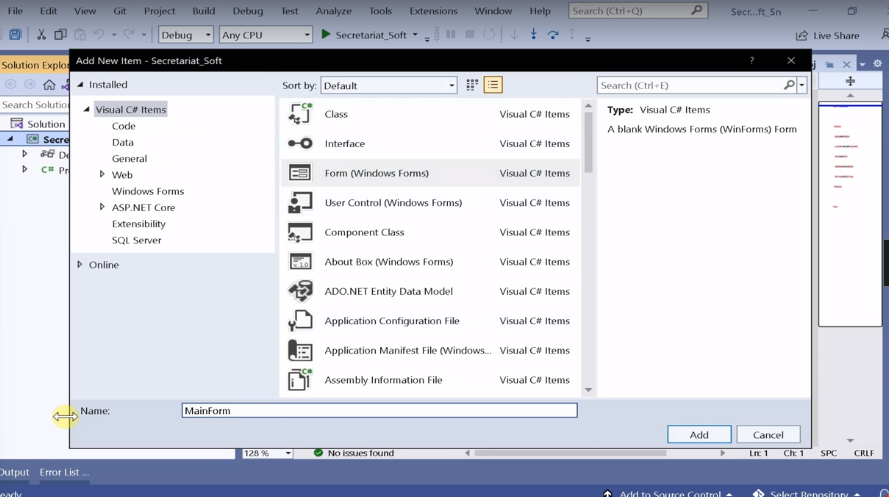Select the SQL Server category
The height and width of the screenshot is (497, 889).
point(137,240)
